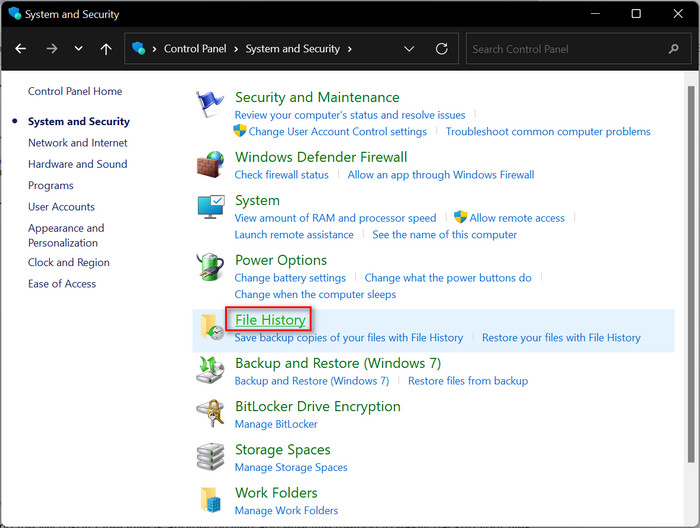Viewport: 700px width, 528px height.
Task: Click Allow an app through Windows Firewall
Action: point(441,175)
